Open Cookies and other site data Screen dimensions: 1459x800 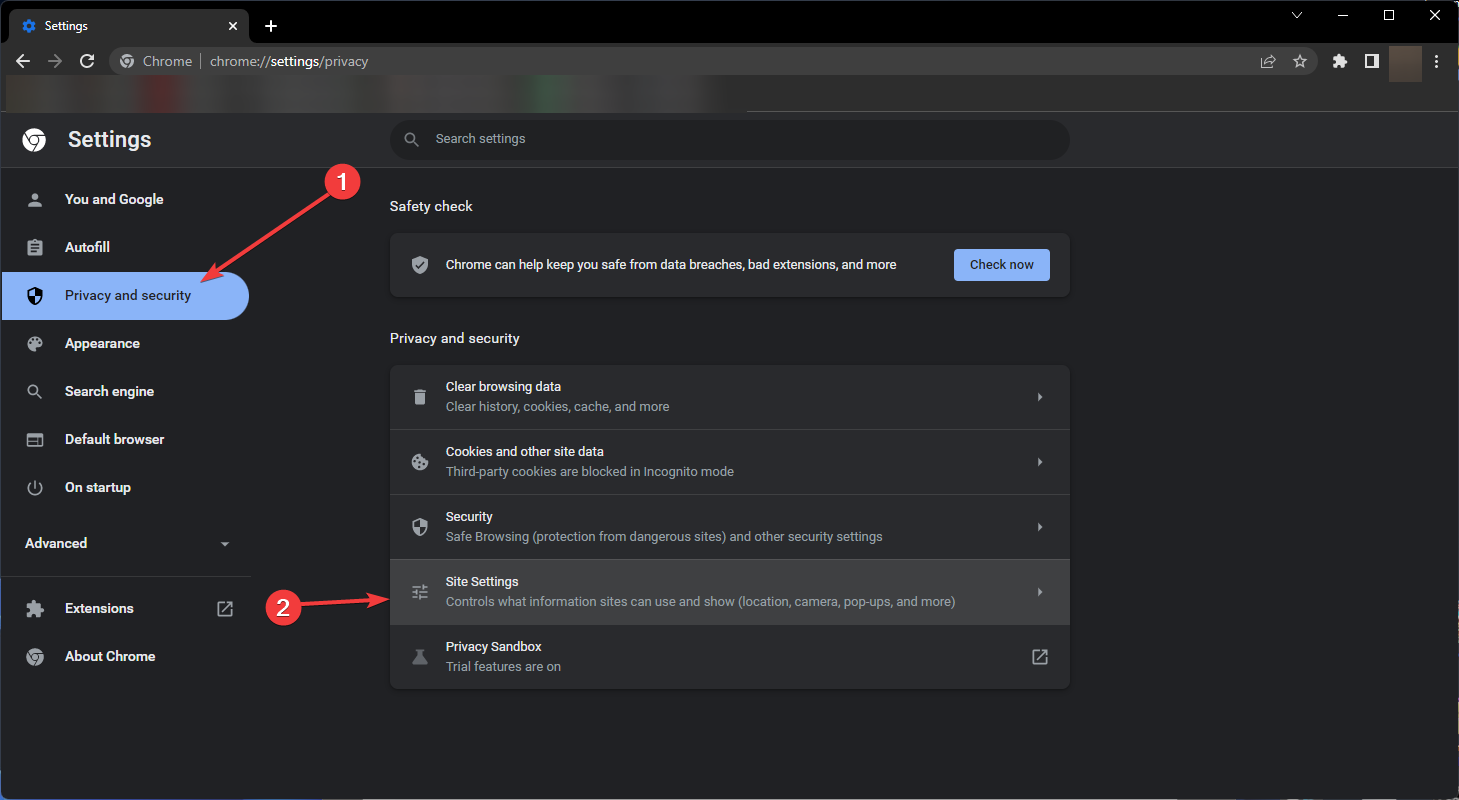point(728,462)
